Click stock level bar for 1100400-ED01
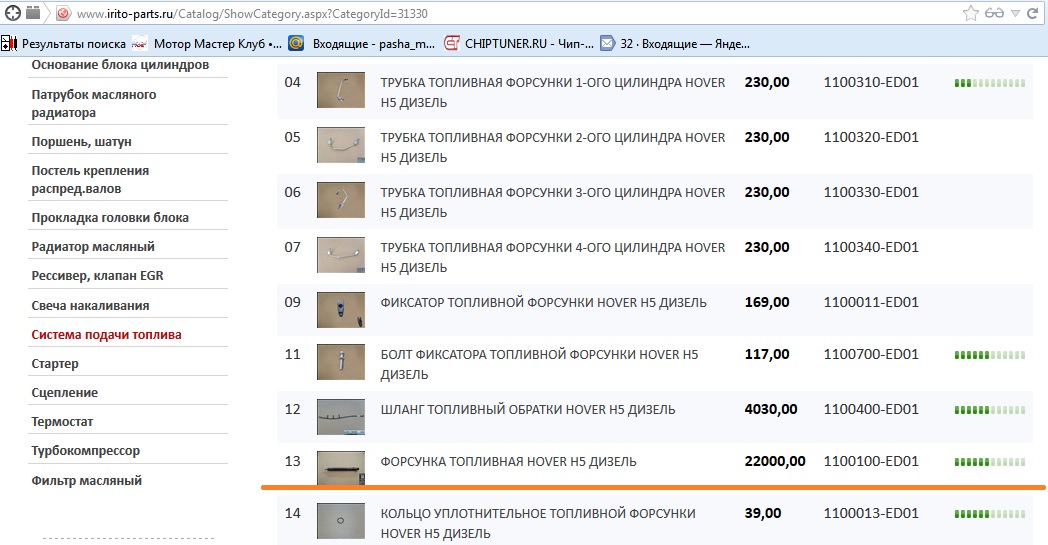This screenshot has height=545, width=1048. pyautogui.click(x=990, y=410)
